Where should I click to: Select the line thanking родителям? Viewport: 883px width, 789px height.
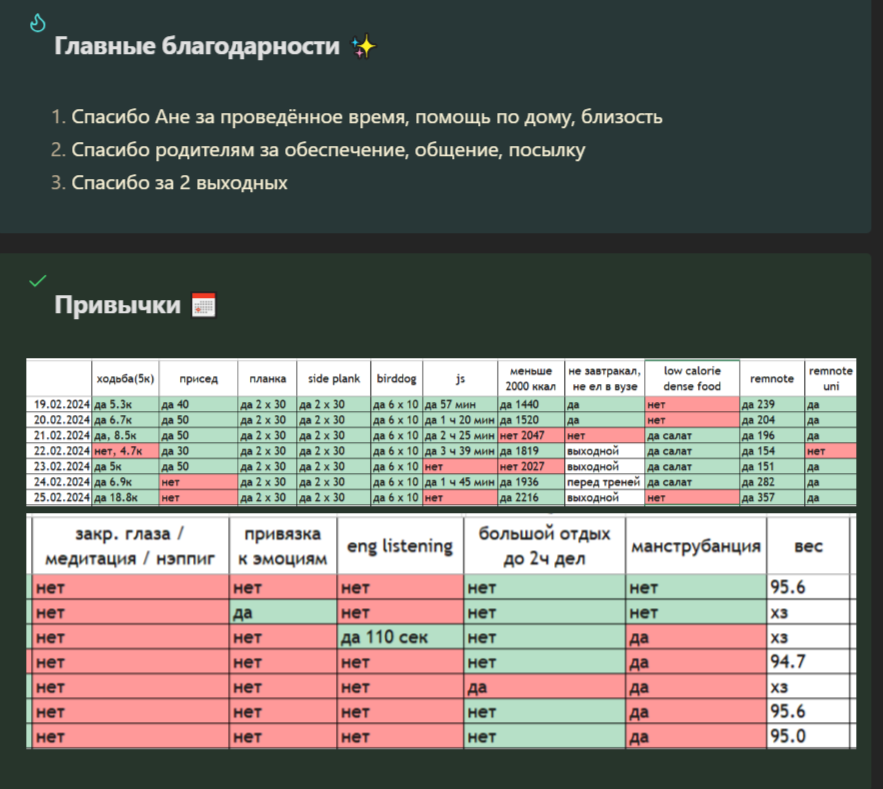pyautogui.click(x=328, y=150)
